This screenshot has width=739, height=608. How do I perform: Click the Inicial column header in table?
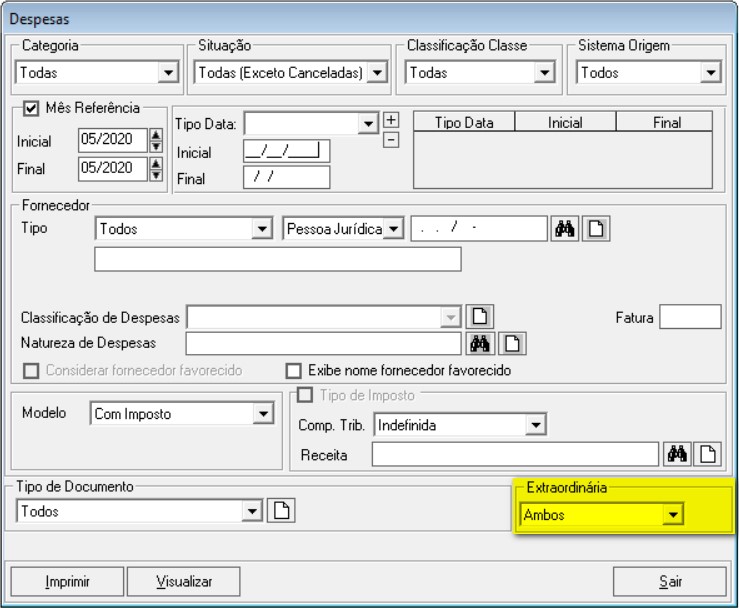coord(565,122)
